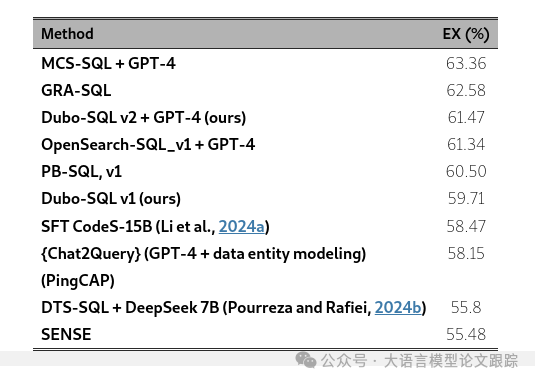The height and width of the screenshot is (382, 535).
Task: Click the 59.71 score value
Action: (466, 199)
